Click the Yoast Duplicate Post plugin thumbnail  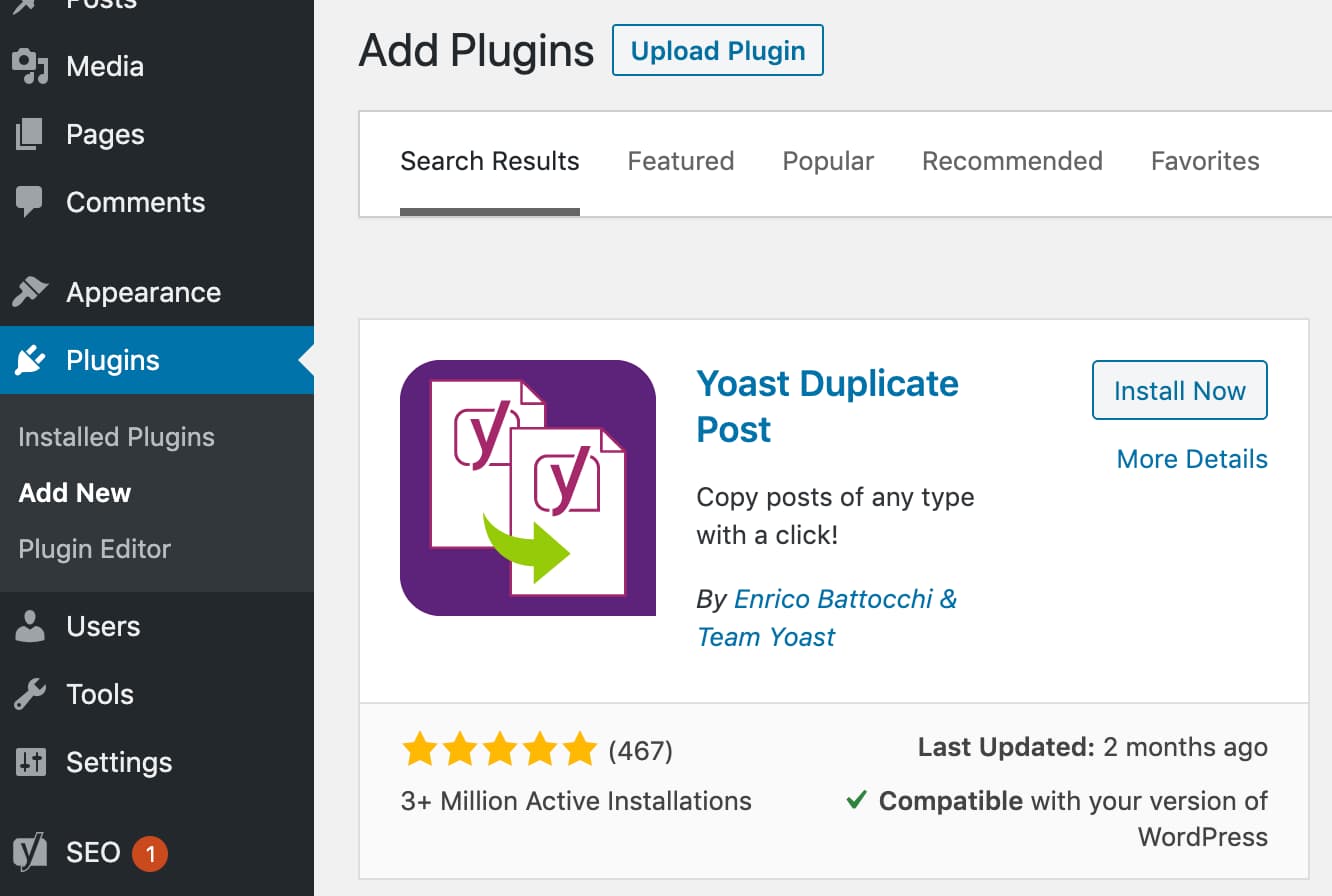pos(528,487)
